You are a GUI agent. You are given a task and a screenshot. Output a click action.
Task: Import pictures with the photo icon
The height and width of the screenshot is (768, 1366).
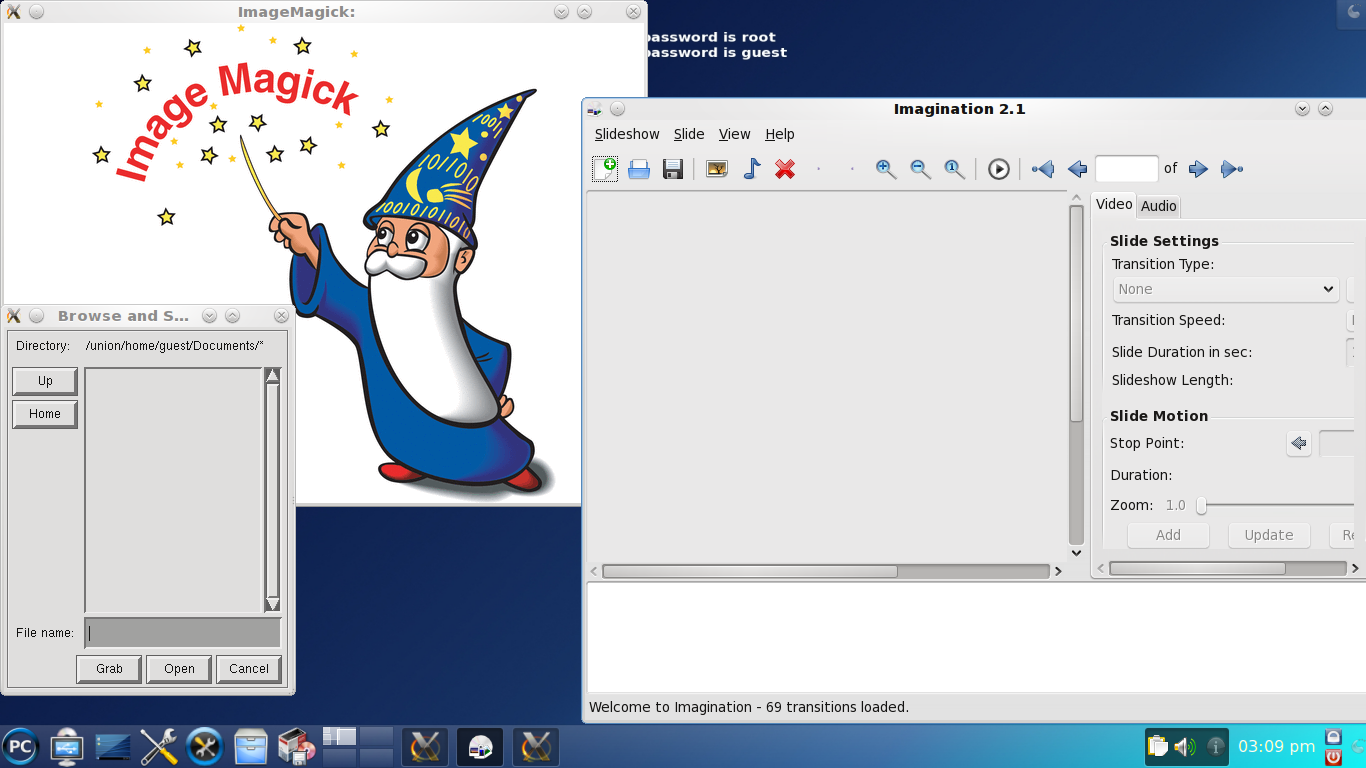point(717,169)
